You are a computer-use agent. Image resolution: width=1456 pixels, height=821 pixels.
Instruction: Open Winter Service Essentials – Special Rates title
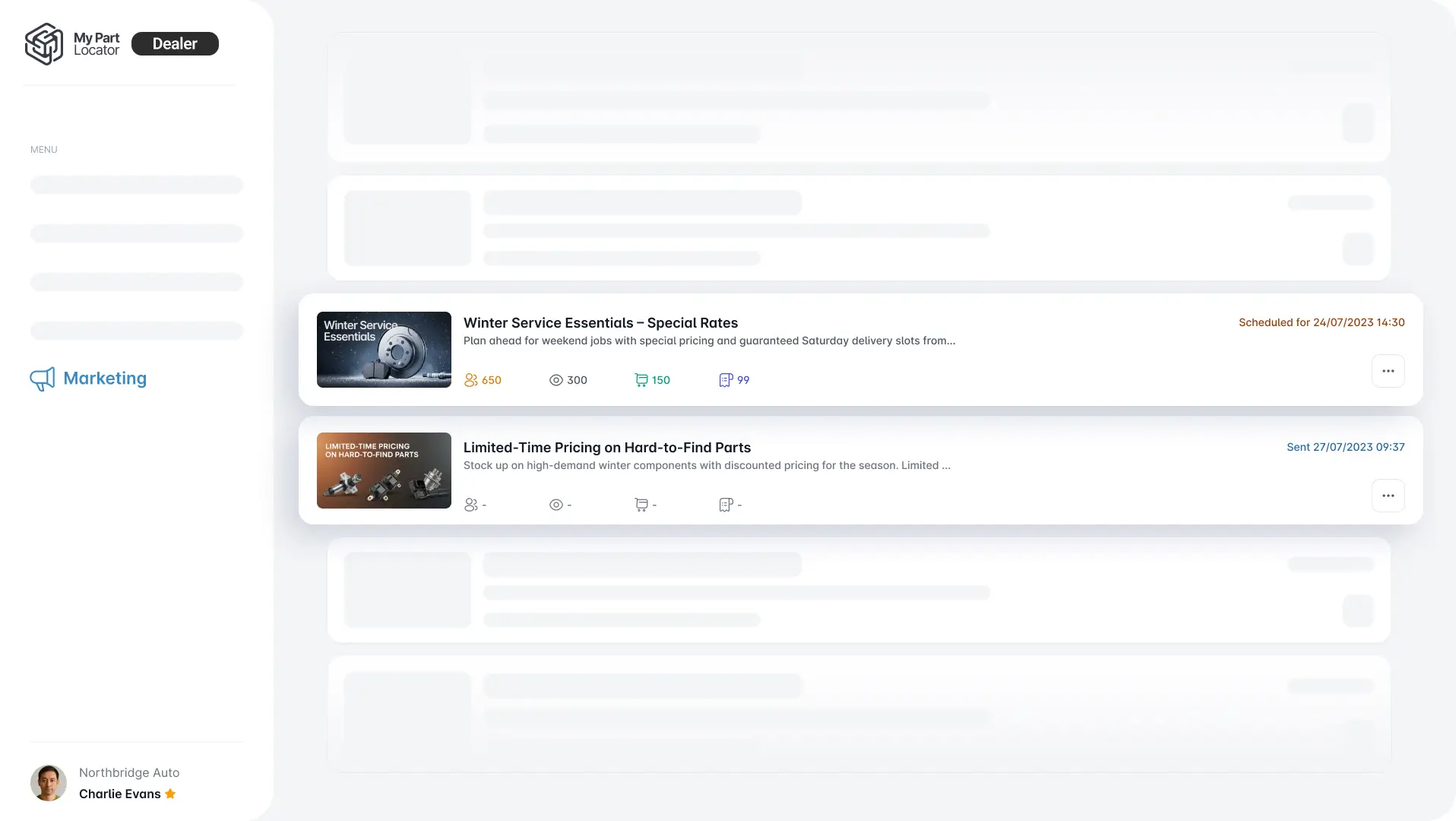[x=600, y=323]
